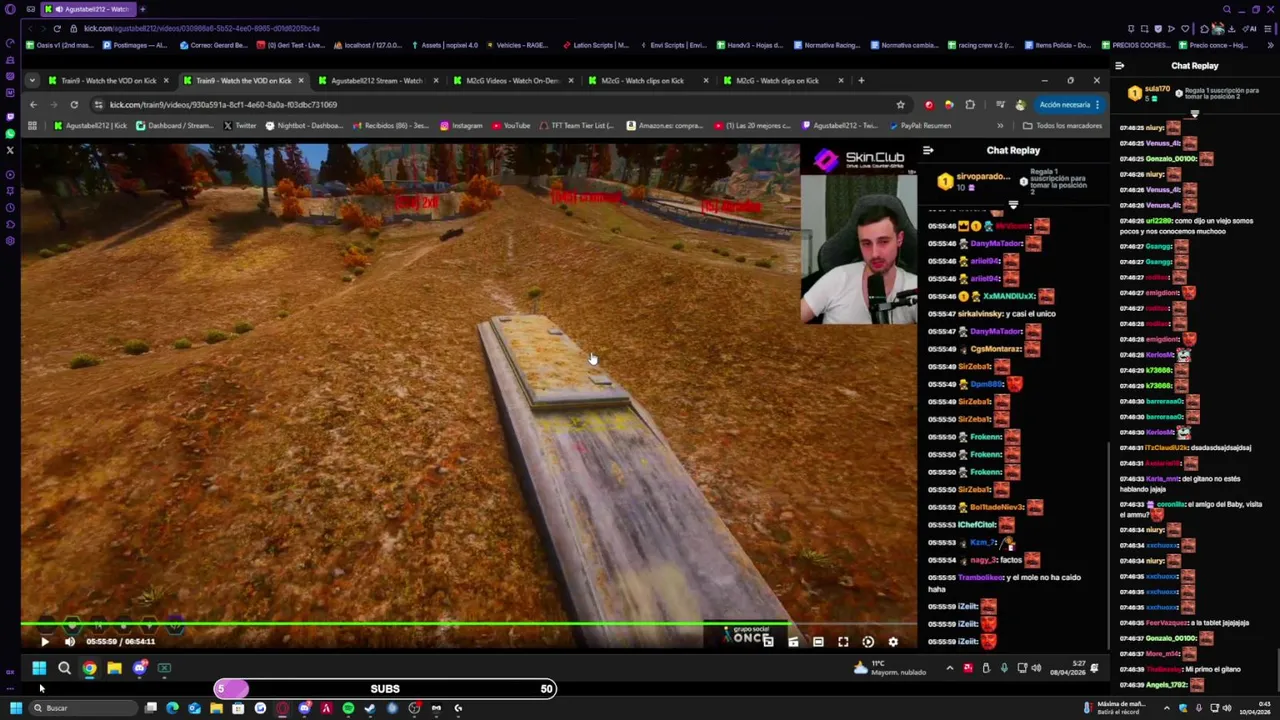Screen dimensions: 1280x720
Task: Bookmark this page with star icon
Action: (900, 104)
